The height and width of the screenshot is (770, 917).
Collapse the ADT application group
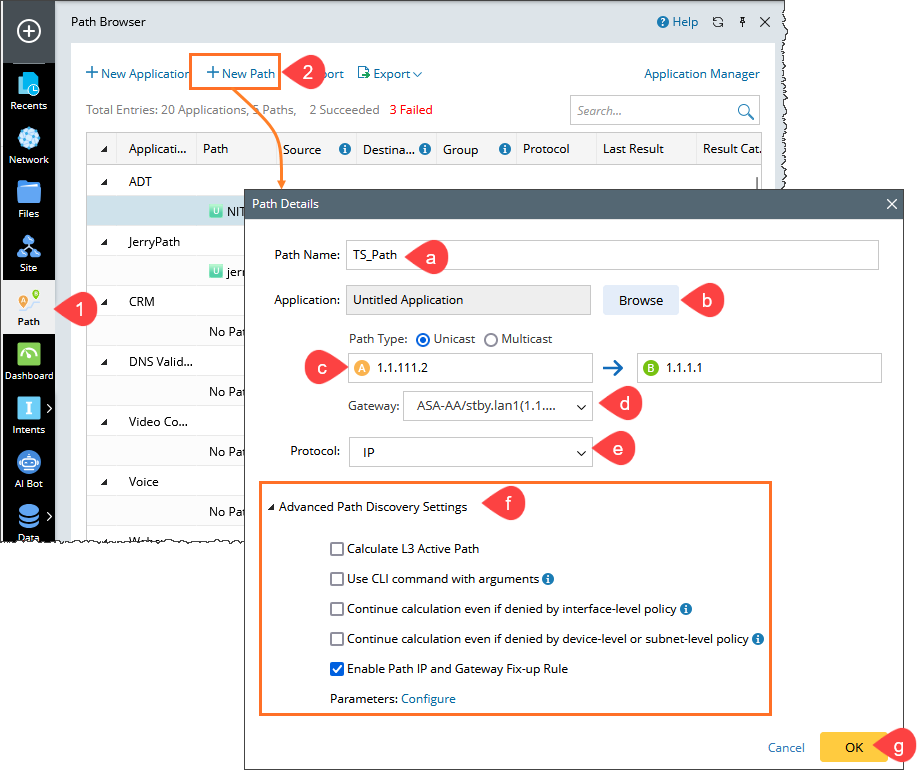[x=104, y=182]
